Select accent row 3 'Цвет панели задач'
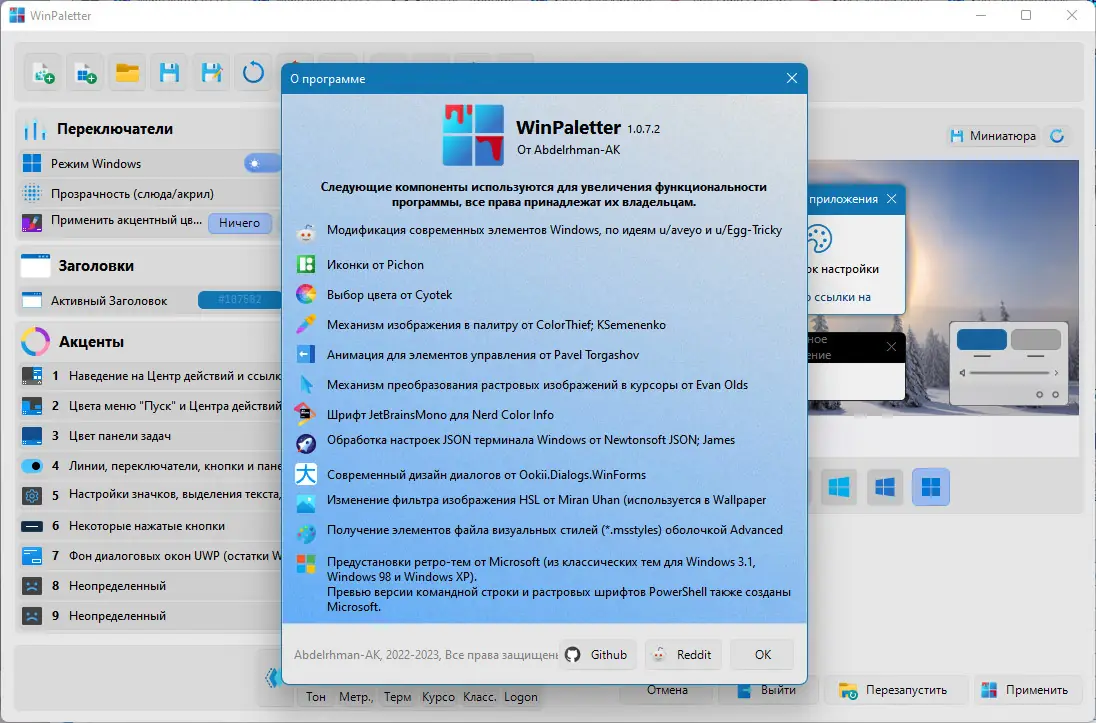 coord(150,436)
